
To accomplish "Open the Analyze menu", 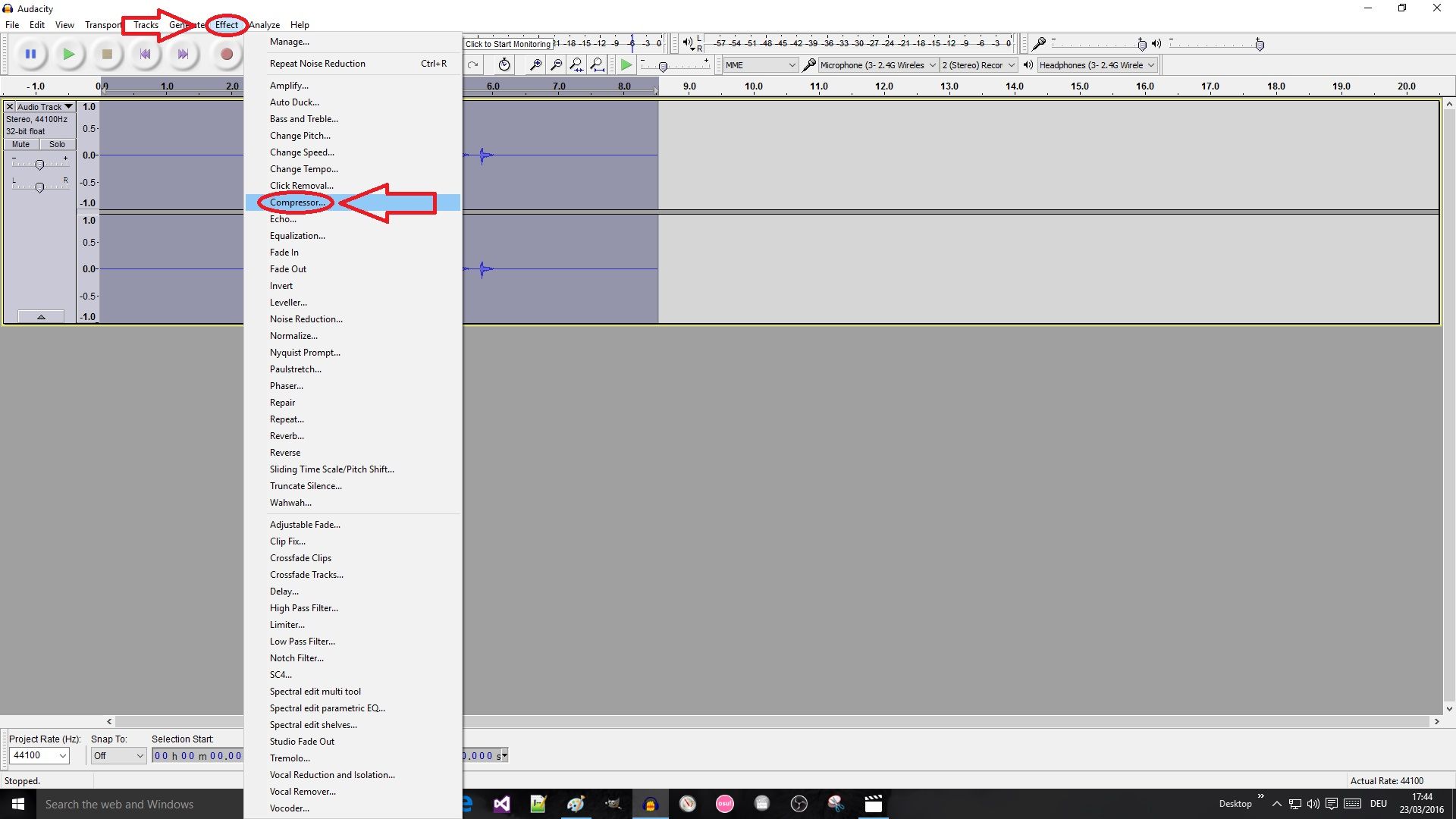I will 264,24.
